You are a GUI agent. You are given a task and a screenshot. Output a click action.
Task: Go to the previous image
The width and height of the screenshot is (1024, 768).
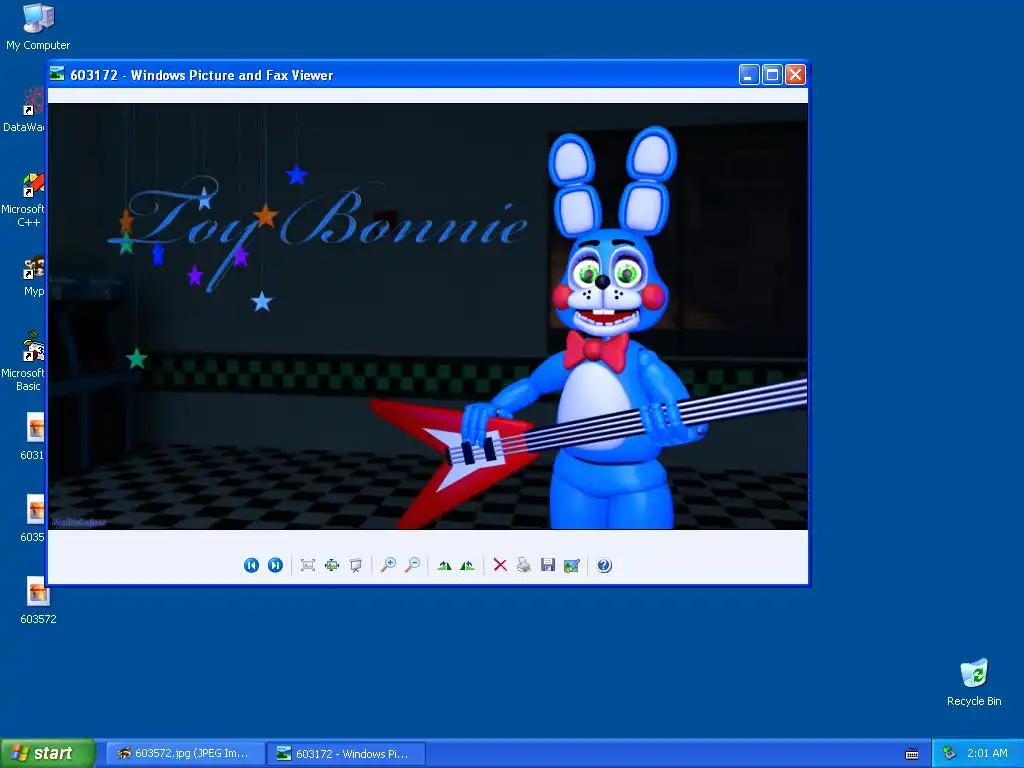[251, 566]
